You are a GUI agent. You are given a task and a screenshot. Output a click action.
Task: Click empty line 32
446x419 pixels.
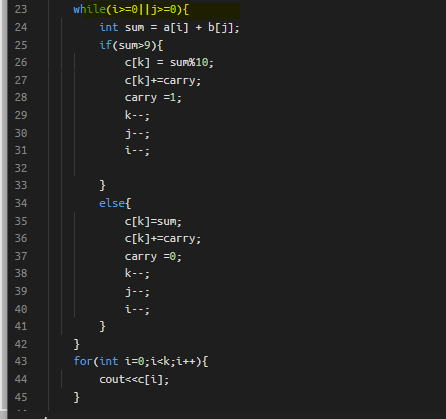(233, 168)
